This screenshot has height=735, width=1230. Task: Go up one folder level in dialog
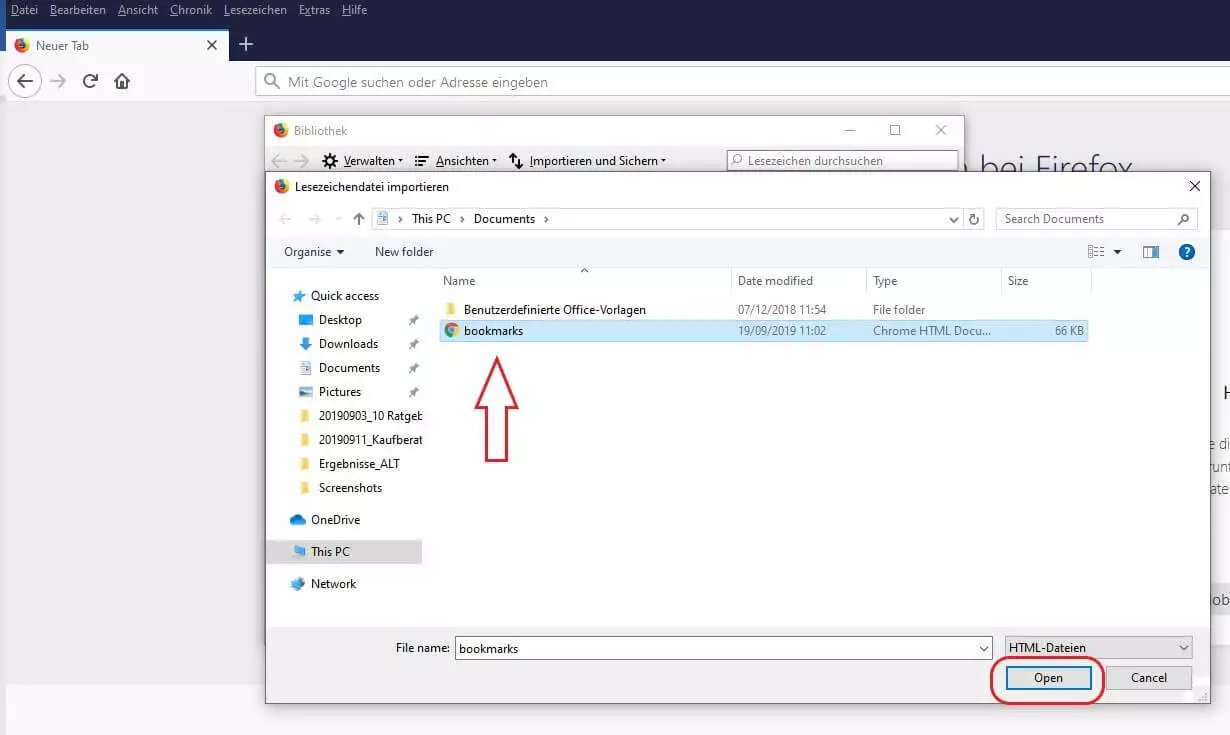pyautogui.click(x=359, y=219)
